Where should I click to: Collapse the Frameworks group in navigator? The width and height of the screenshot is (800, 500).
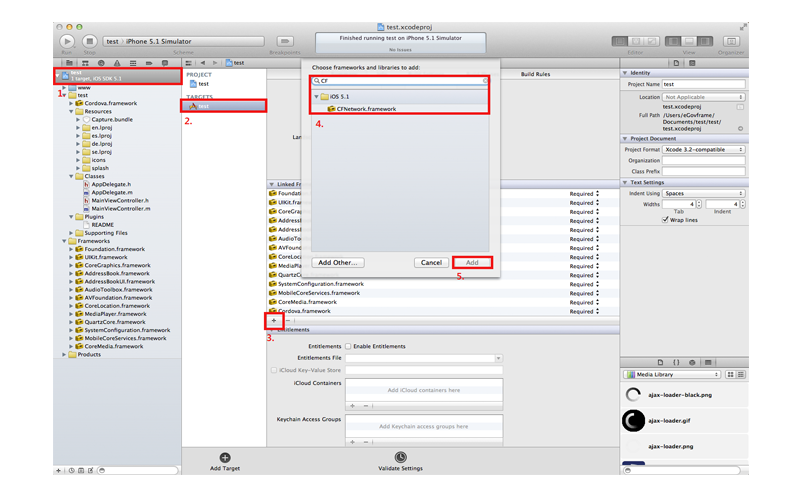click(65, 241)
